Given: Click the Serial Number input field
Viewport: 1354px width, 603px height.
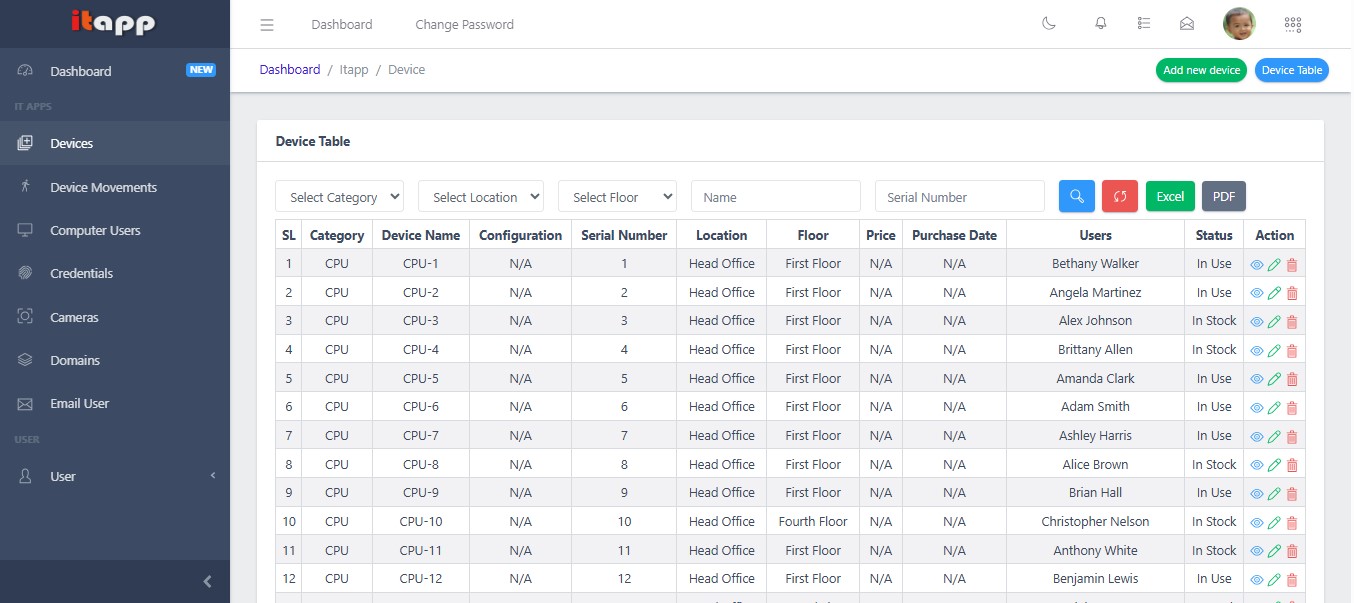Looking at the screenshot, I should click(959, 197).
